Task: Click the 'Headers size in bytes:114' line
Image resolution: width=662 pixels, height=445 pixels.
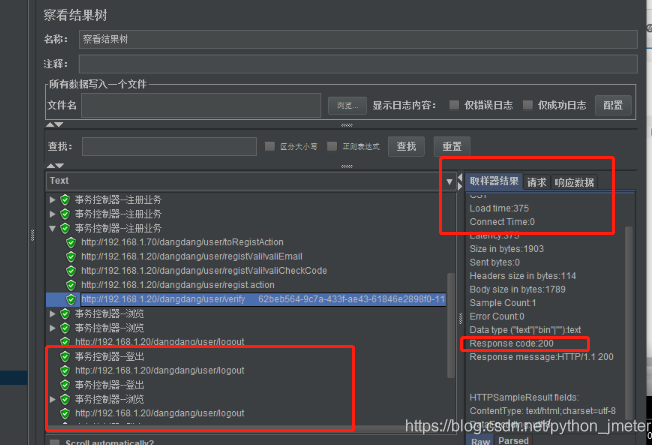Action: click(x=523, y=276)
